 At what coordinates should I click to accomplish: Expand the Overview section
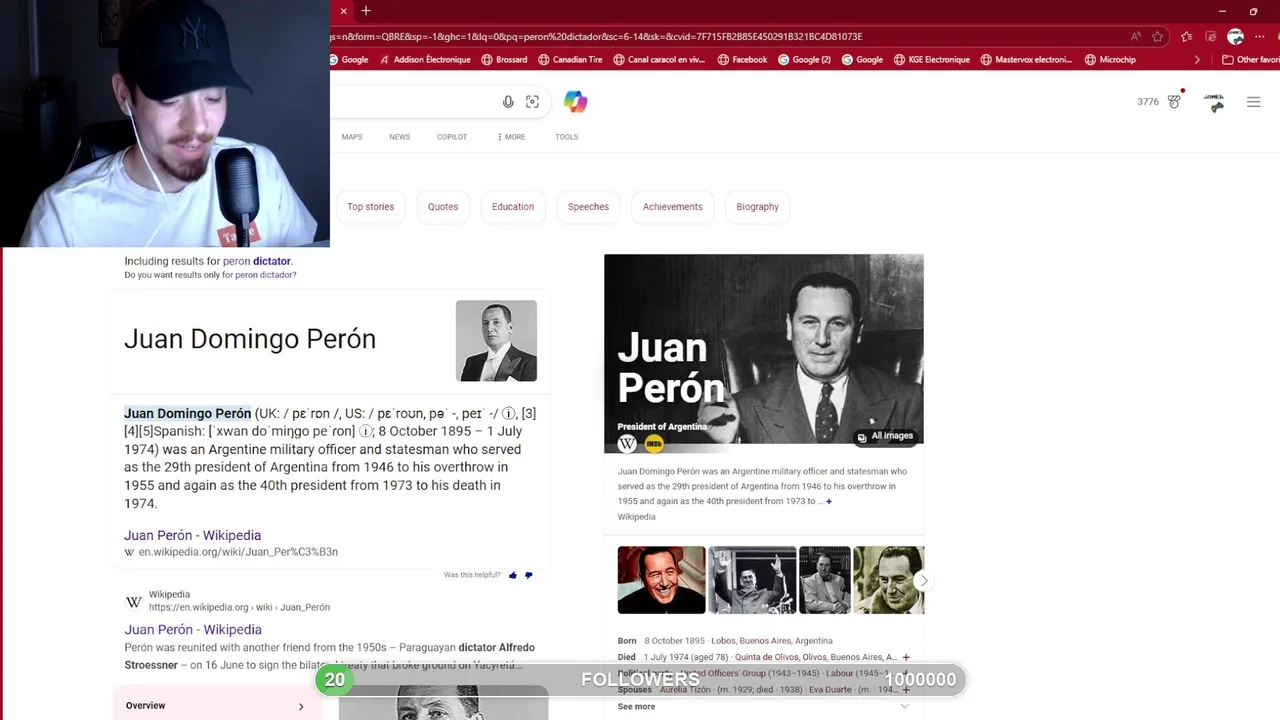pyautogui.click(x=218, y=706)
